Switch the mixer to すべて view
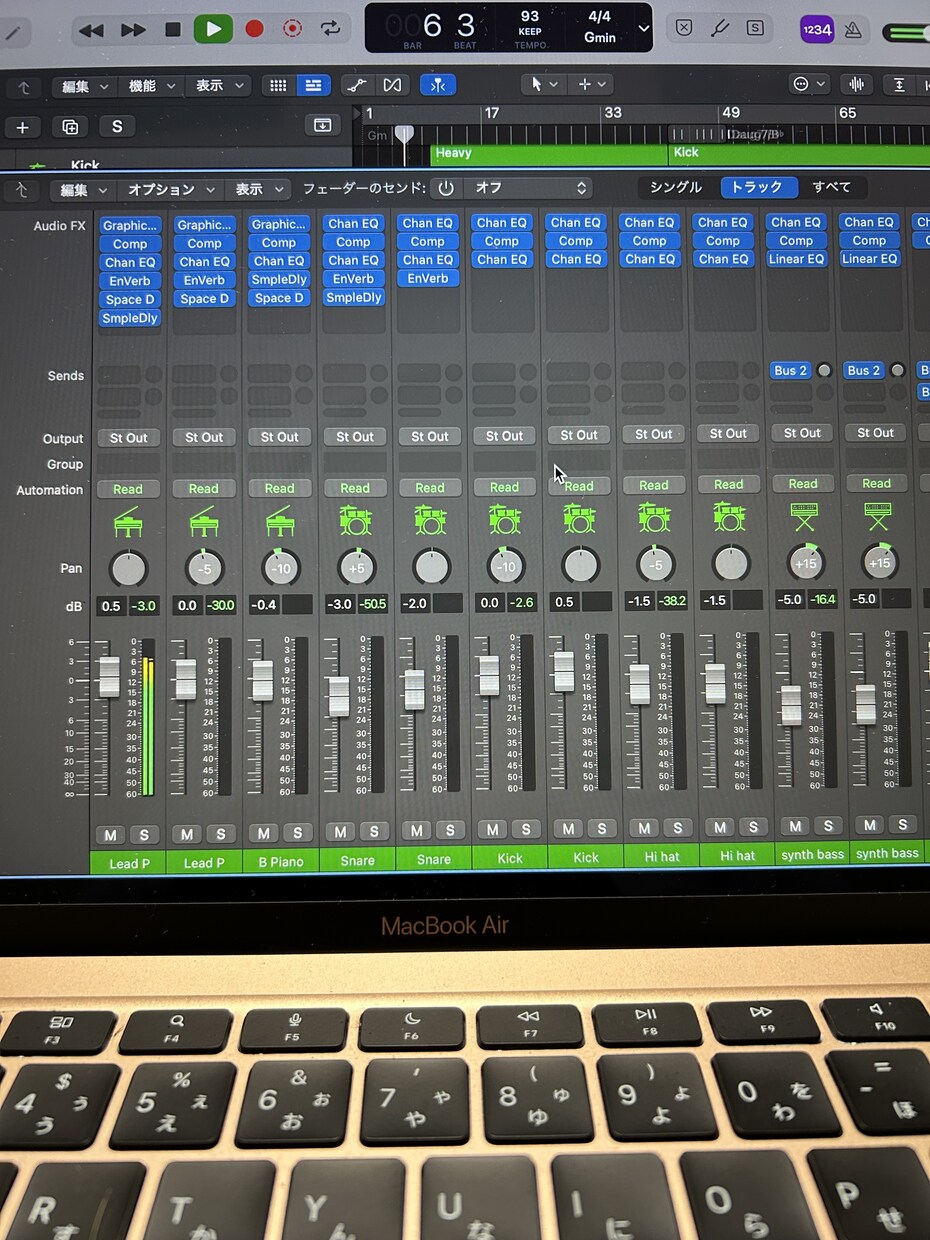Image resolution: width=930 pixels, height=1240 pixels. pos(832,187)
